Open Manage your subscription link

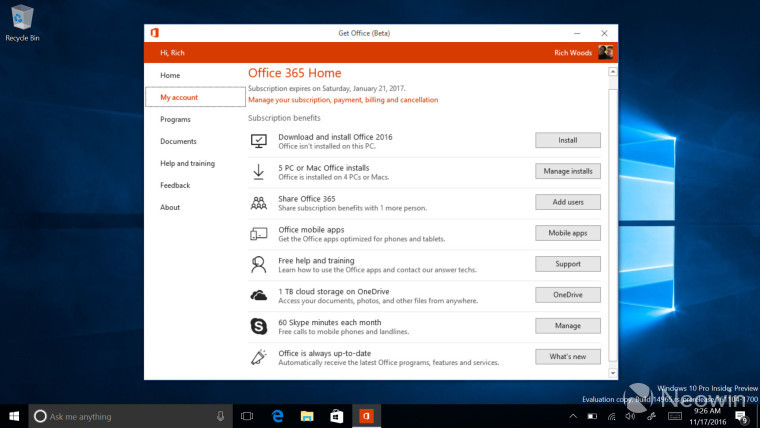tap(343, 100)
